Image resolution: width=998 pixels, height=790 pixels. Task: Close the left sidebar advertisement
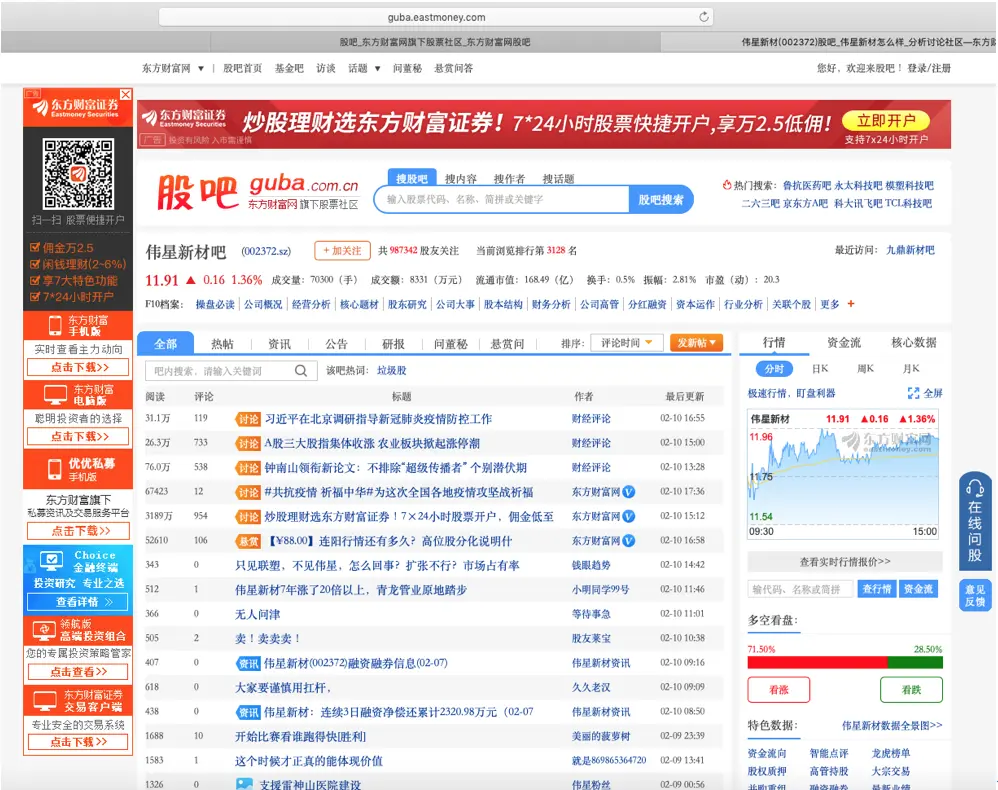pyautogui.click(x=126, y=94)
